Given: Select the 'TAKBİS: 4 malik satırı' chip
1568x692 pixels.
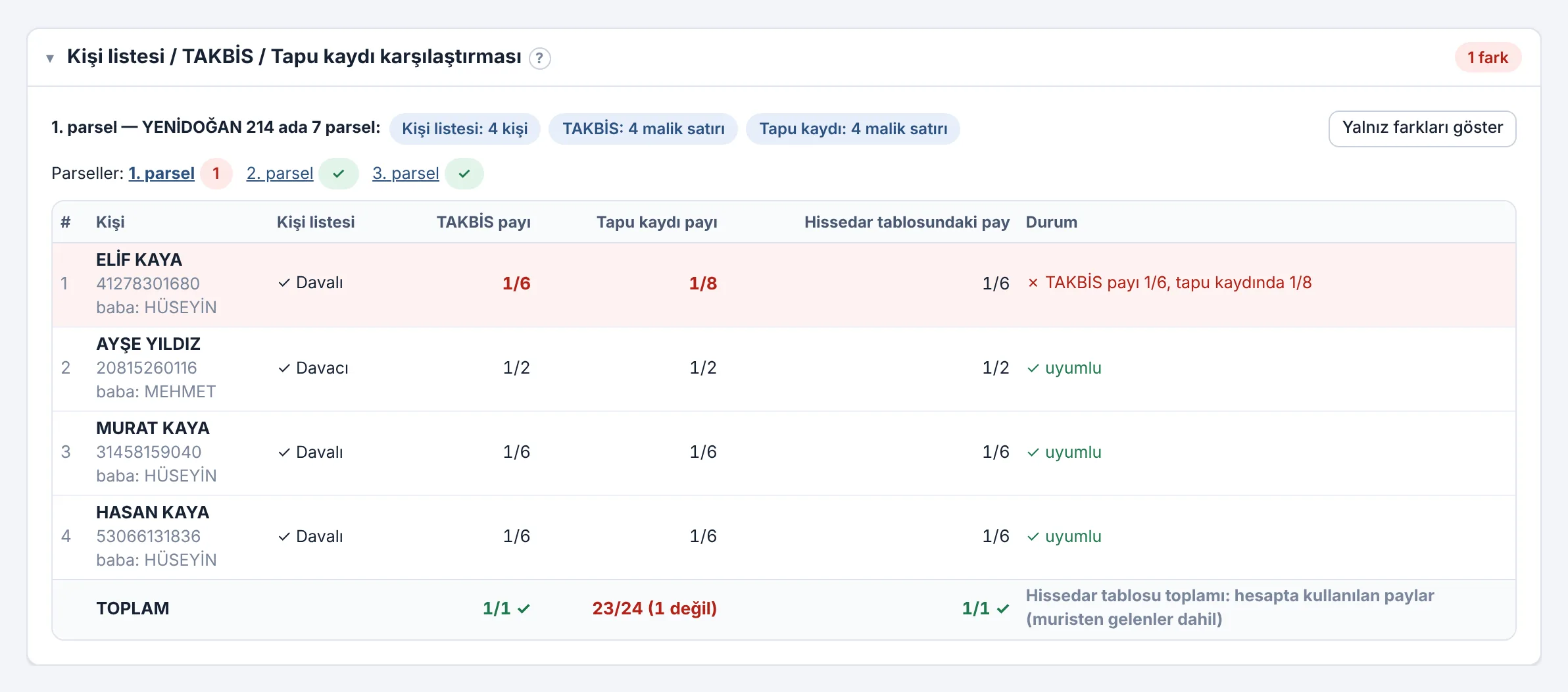Looking at the screenshot, I should click(x=643, y=129).
